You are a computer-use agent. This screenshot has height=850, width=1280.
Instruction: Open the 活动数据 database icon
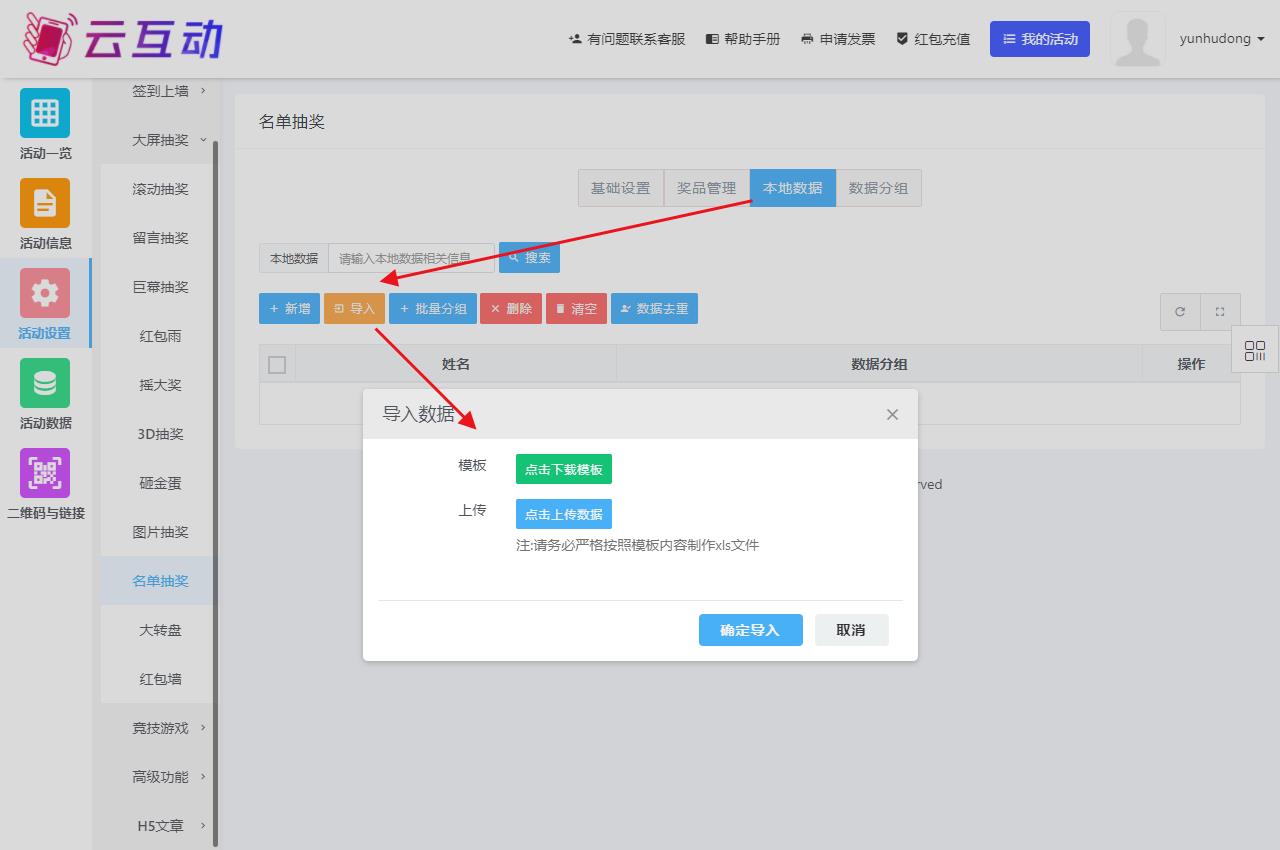point(45,383)
